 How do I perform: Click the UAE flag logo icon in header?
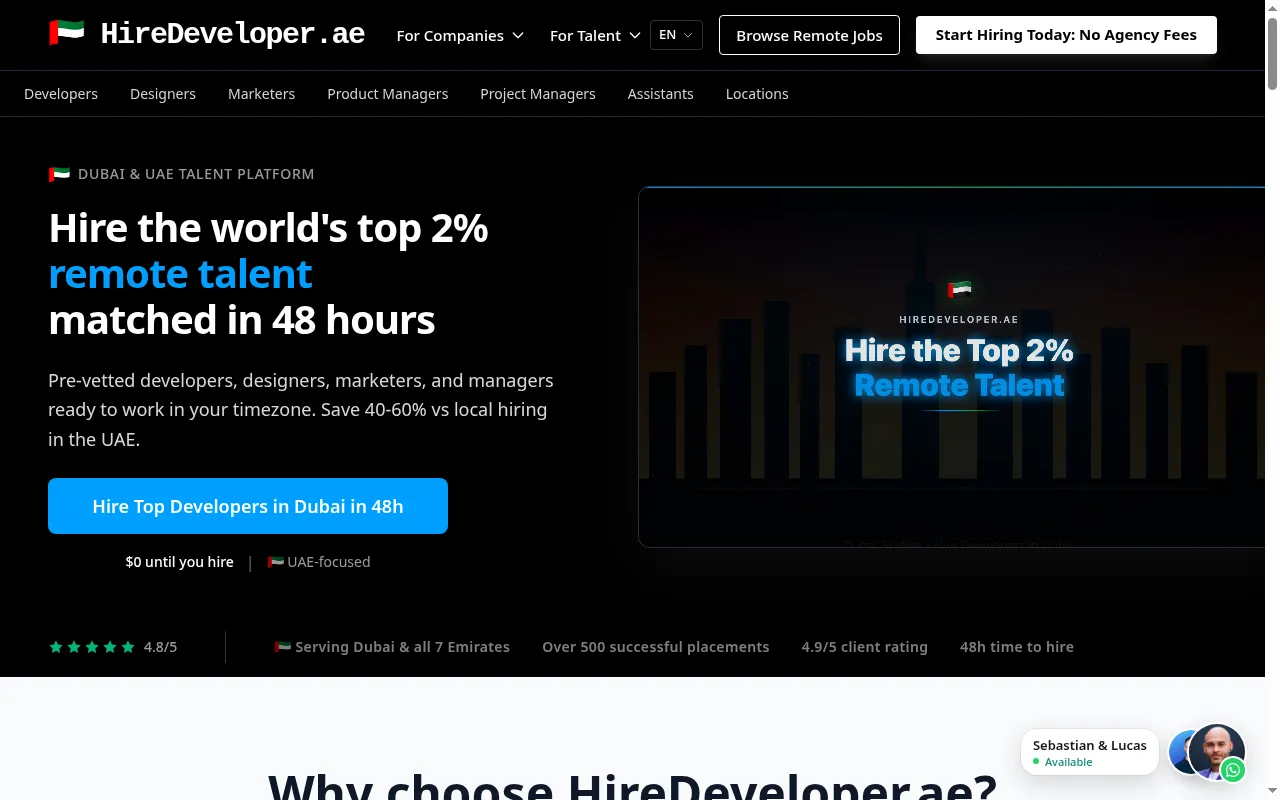click(x=67, y=33)
